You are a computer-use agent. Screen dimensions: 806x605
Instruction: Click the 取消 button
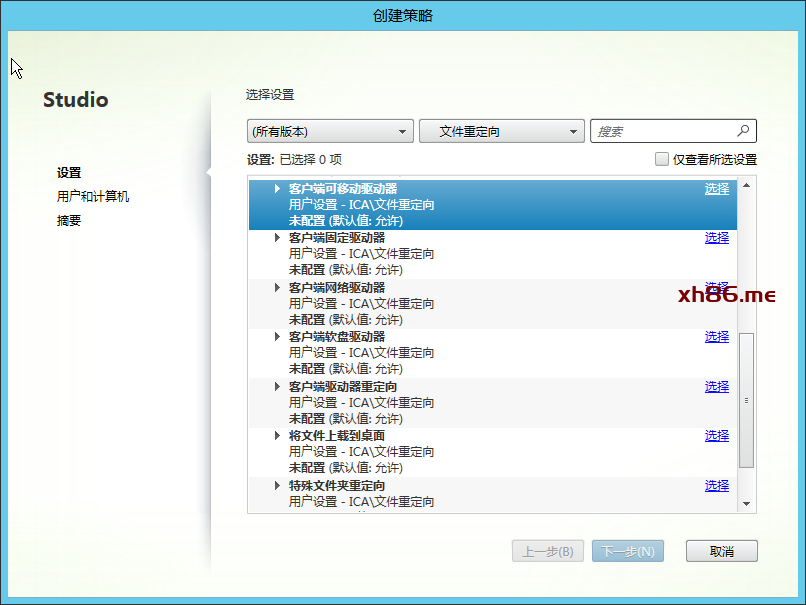click(721, 551)
